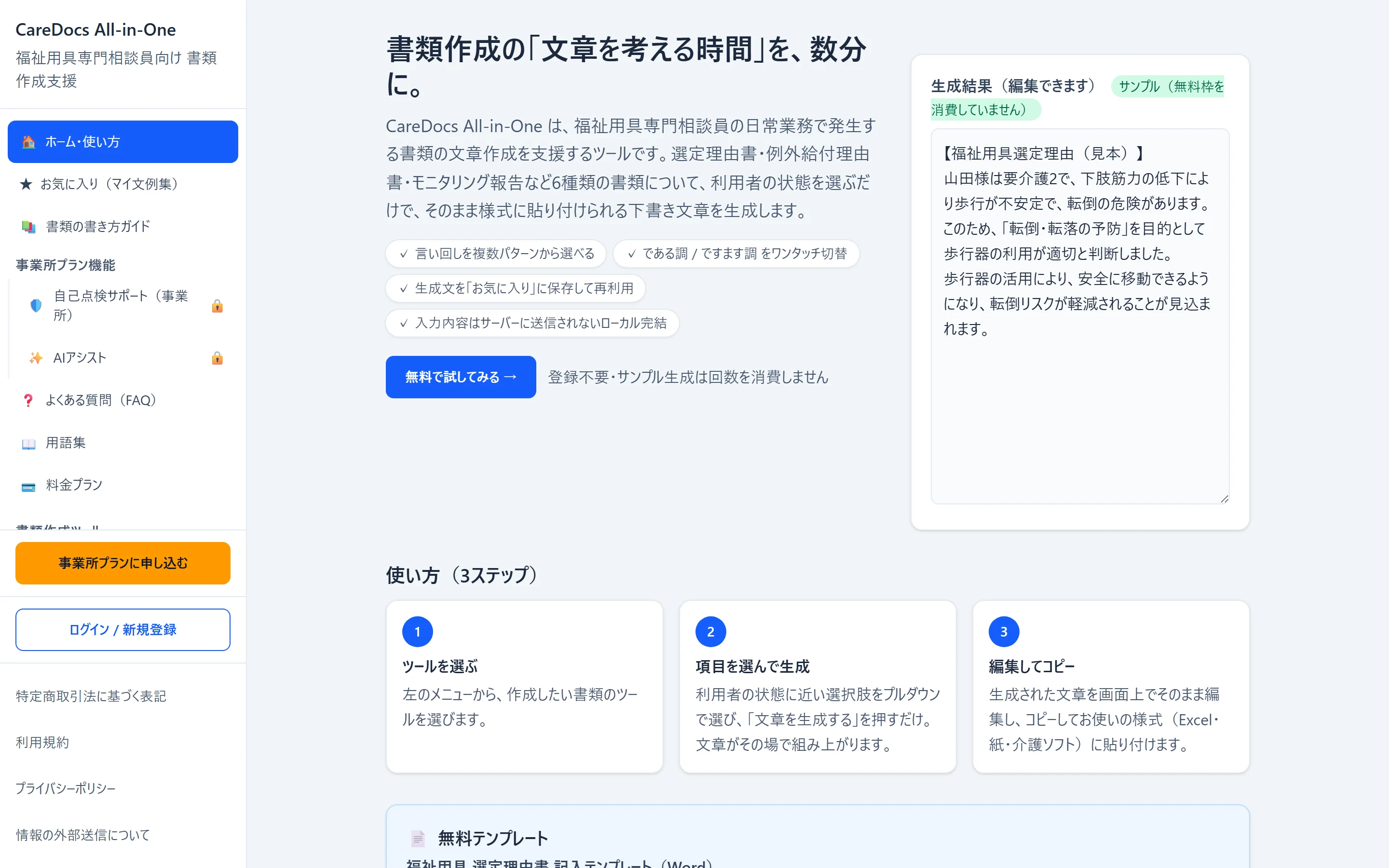
Task: Click the document icon beside 無料テンプレート
Action: pos(418,839)
